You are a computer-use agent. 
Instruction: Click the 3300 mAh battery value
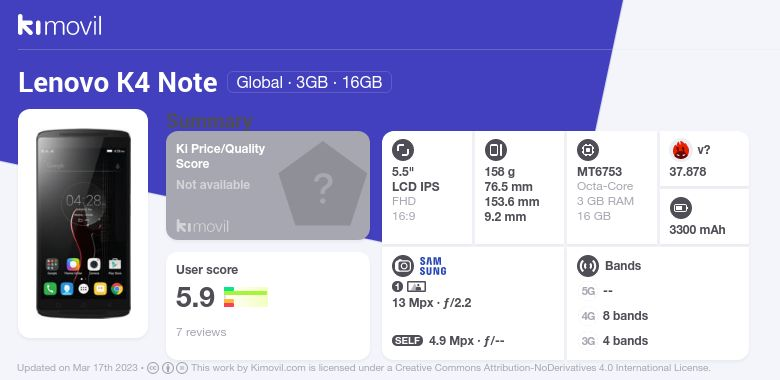coord(697,230)
